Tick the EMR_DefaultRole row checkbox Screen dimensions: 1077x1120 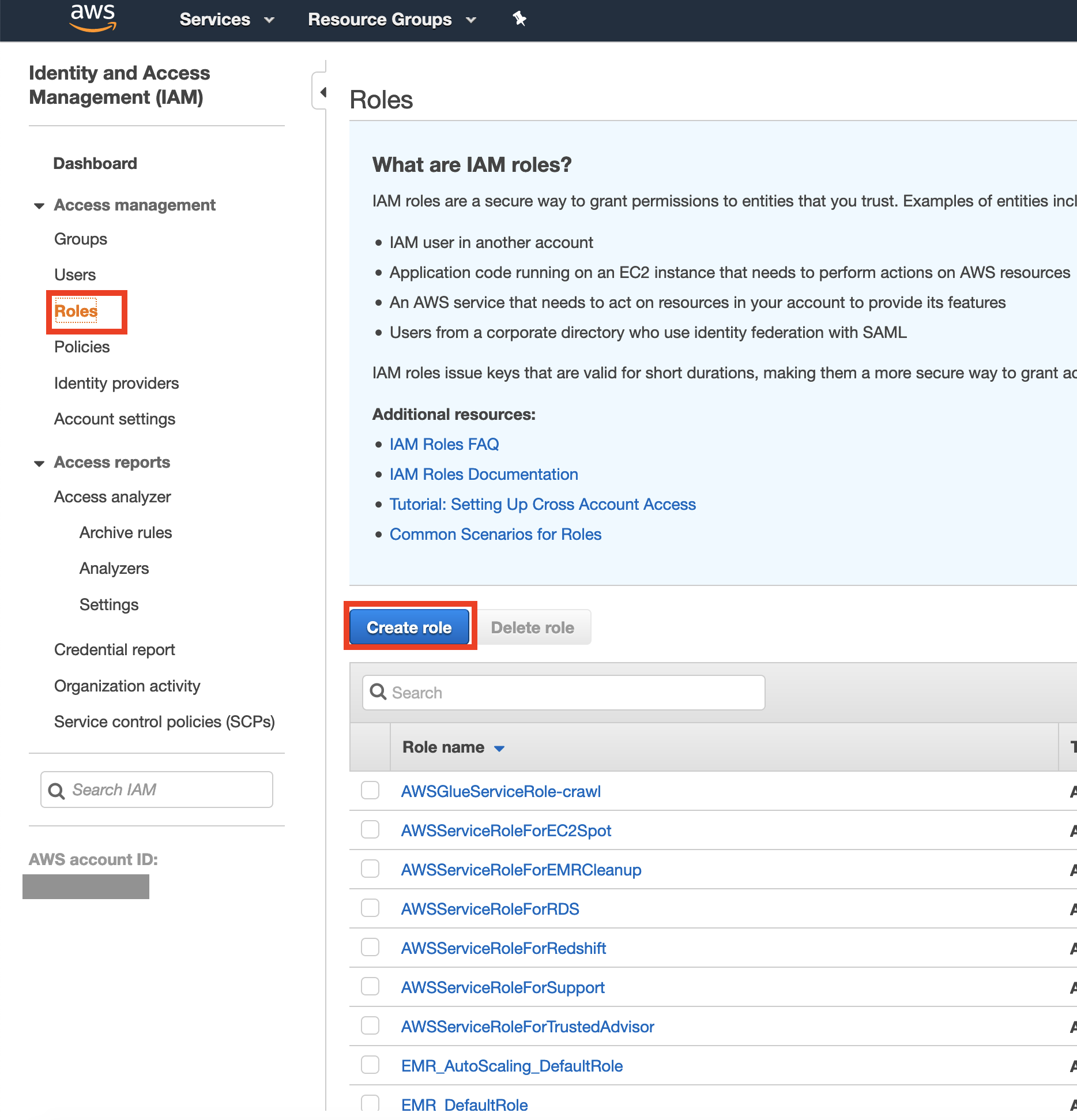(370, 1103)
